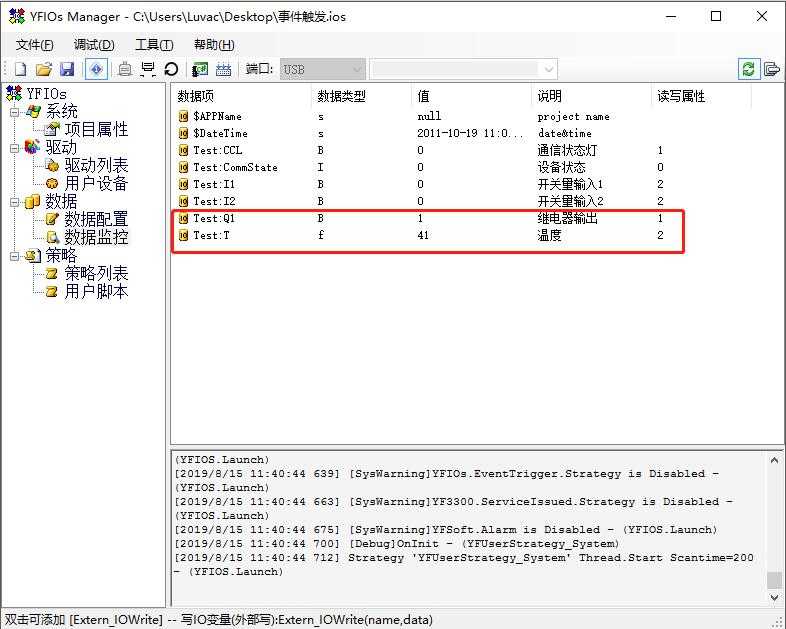The image size is (786, 629).
Task: Open the USB port dropdown
Action: click(322, 69)
